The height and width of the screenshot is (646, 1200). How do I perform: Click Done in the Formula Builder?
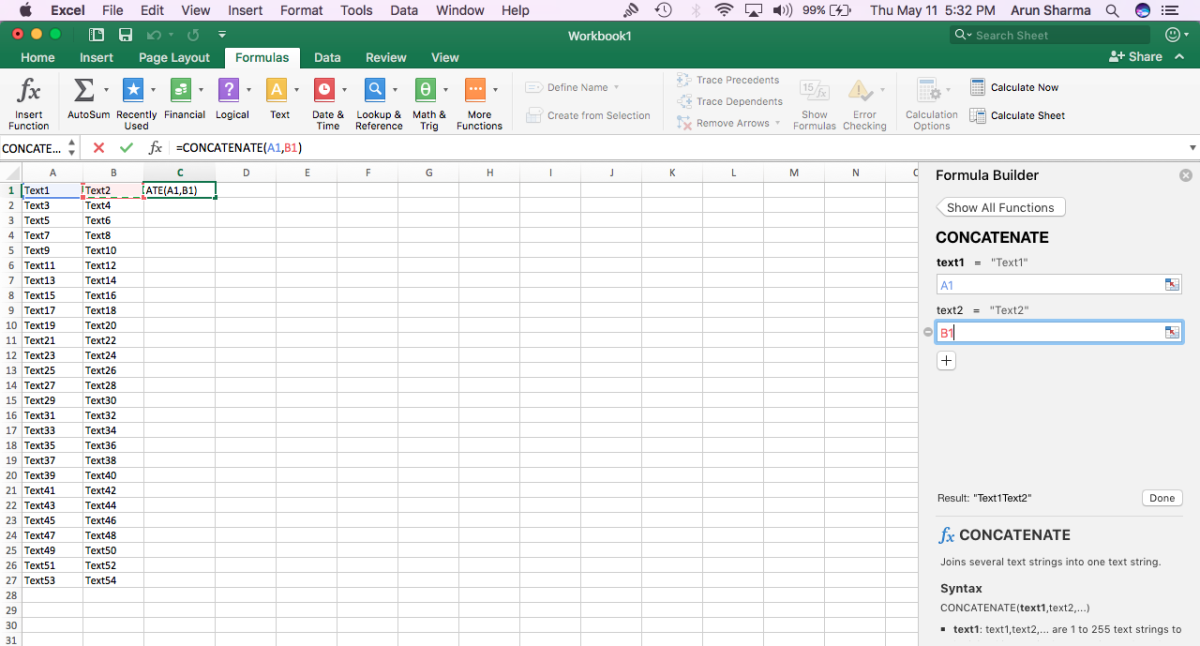pos(1162,497)
